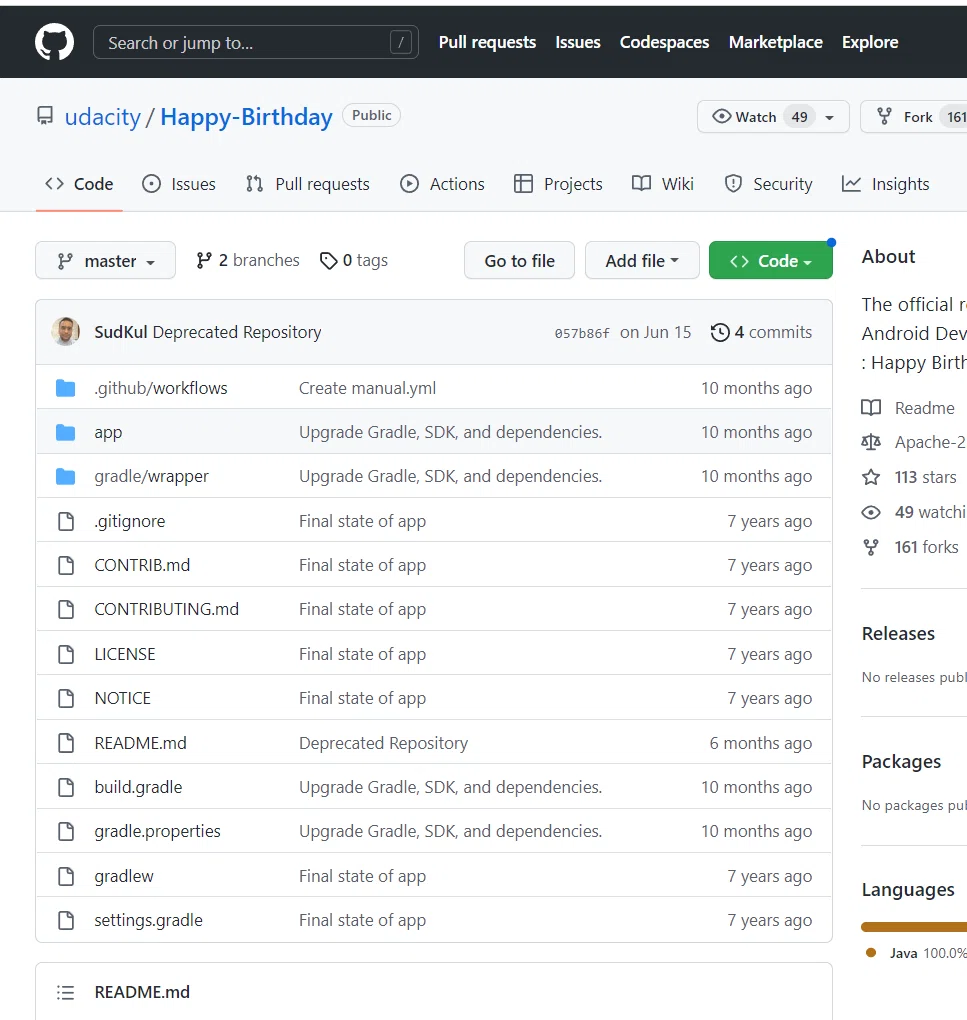This screenshot has height=1020, width=967.
Task: Click the Go to file button
Action: tap(519, 260)
